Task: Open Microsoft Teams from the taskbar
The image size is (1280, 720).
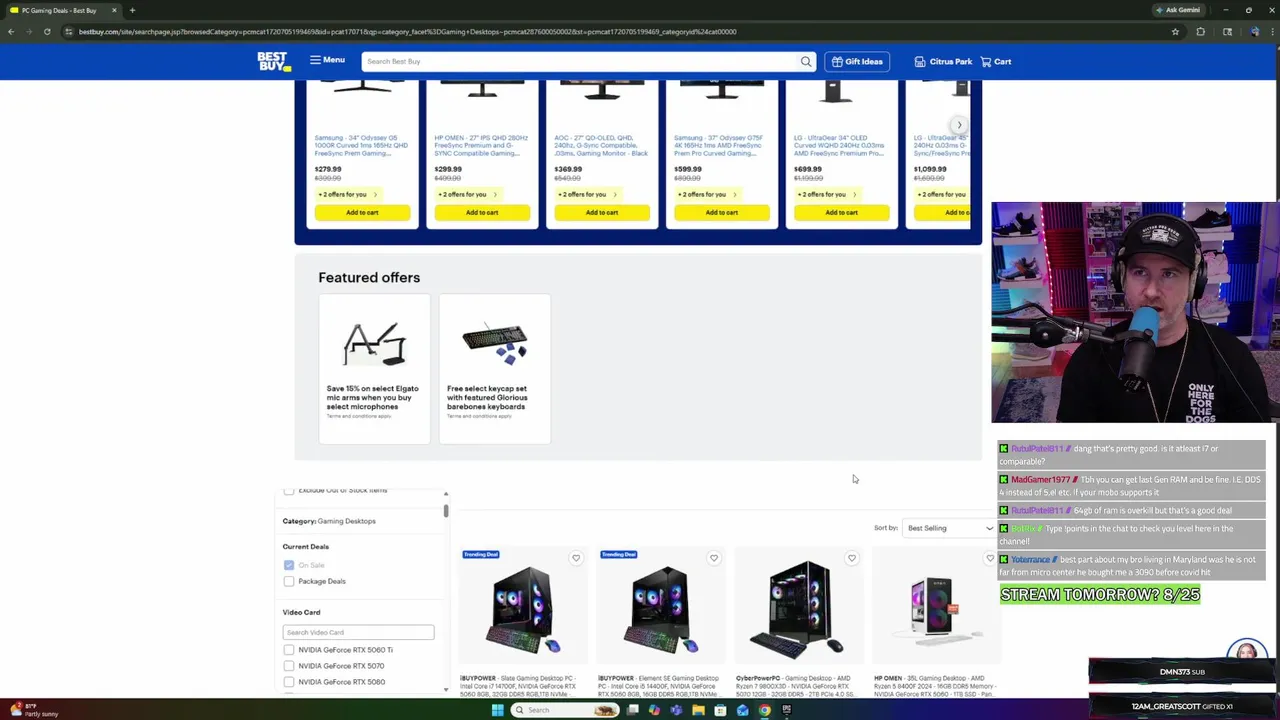Action: (x=676, y=710)
